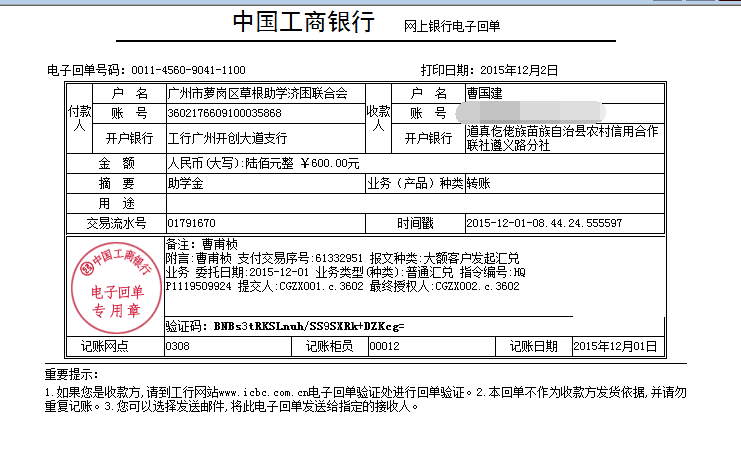Click payer bank 工行广州开创大道支行
741x455 pixels.
(227, 138)
